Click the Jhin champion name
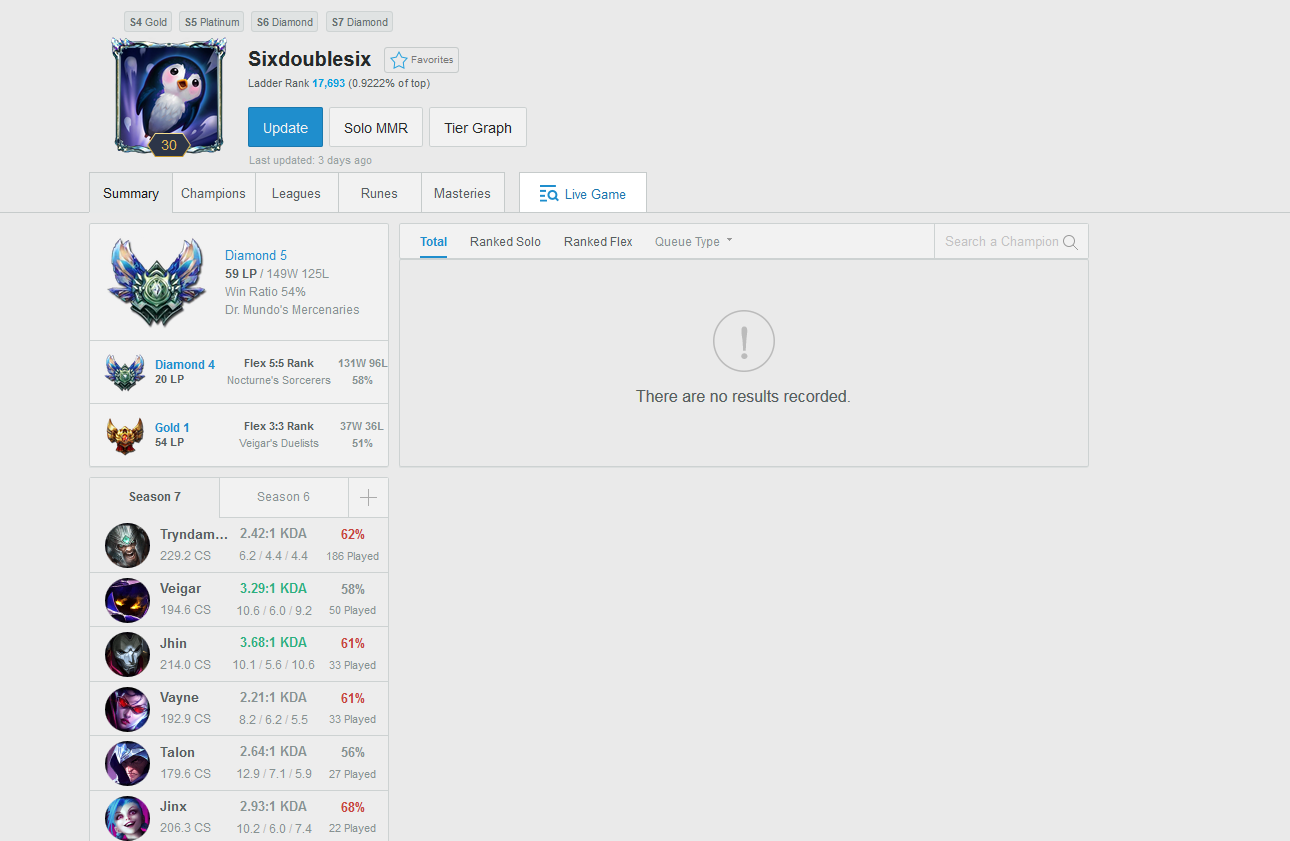 pyautogui.click(x=173, y=643)
